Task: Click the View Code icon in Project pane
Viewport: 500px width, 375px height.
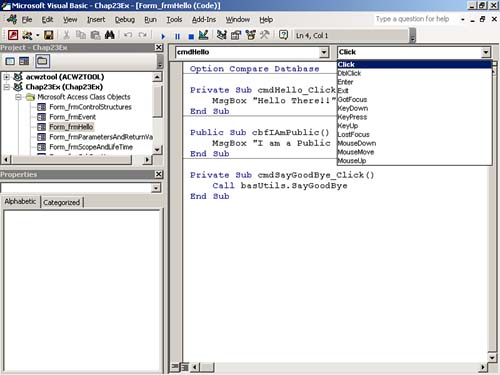Action: click(10, 61)
